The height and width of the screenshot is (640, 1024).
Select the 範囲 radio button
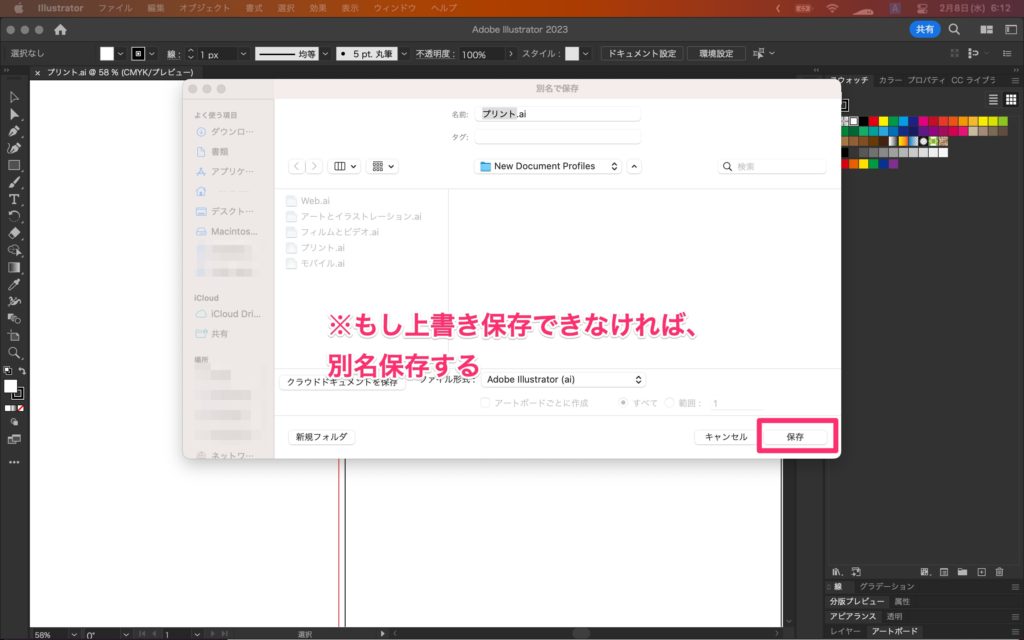click(x=669, y=403)
